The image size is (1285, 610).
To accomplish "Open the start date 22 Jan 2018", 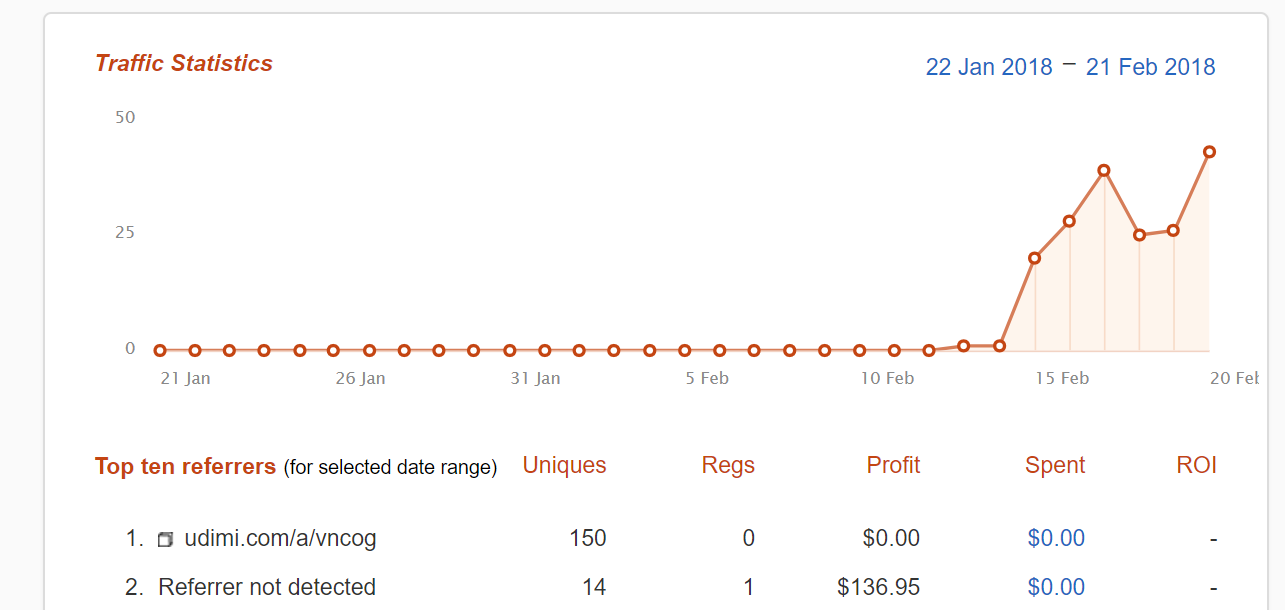I will pos(989,67).
